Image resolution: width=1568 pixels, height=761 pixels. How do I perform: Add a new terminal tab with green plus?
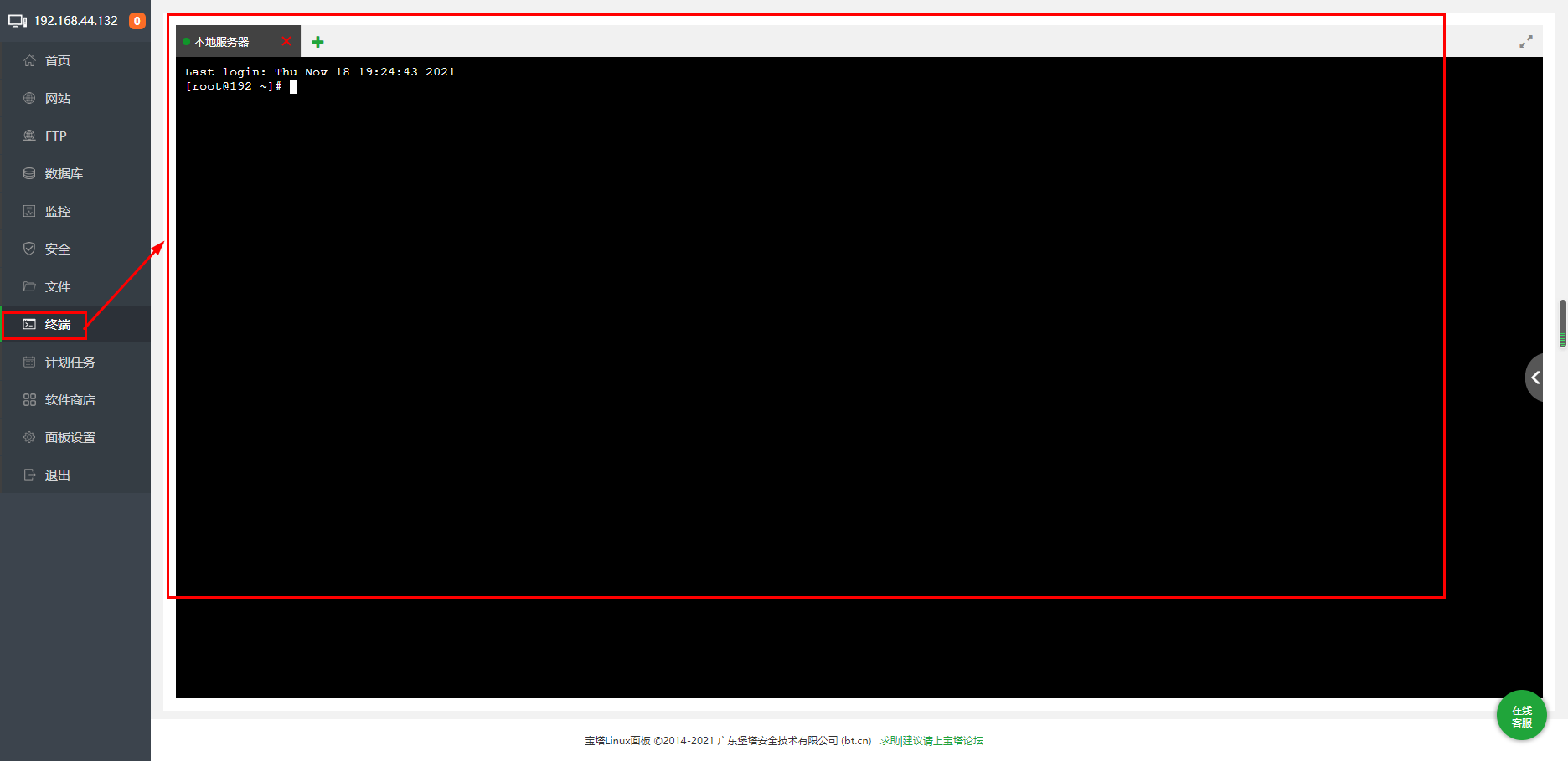pos(317,42)
